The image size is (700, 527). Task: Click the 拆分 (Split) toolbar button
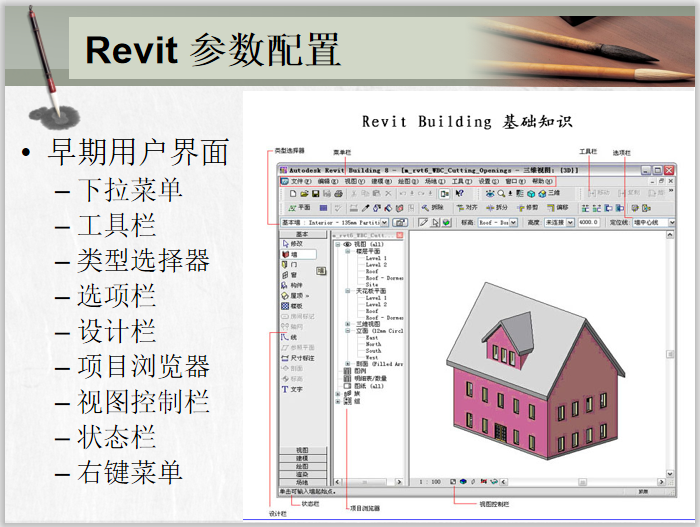click(498, 206)
